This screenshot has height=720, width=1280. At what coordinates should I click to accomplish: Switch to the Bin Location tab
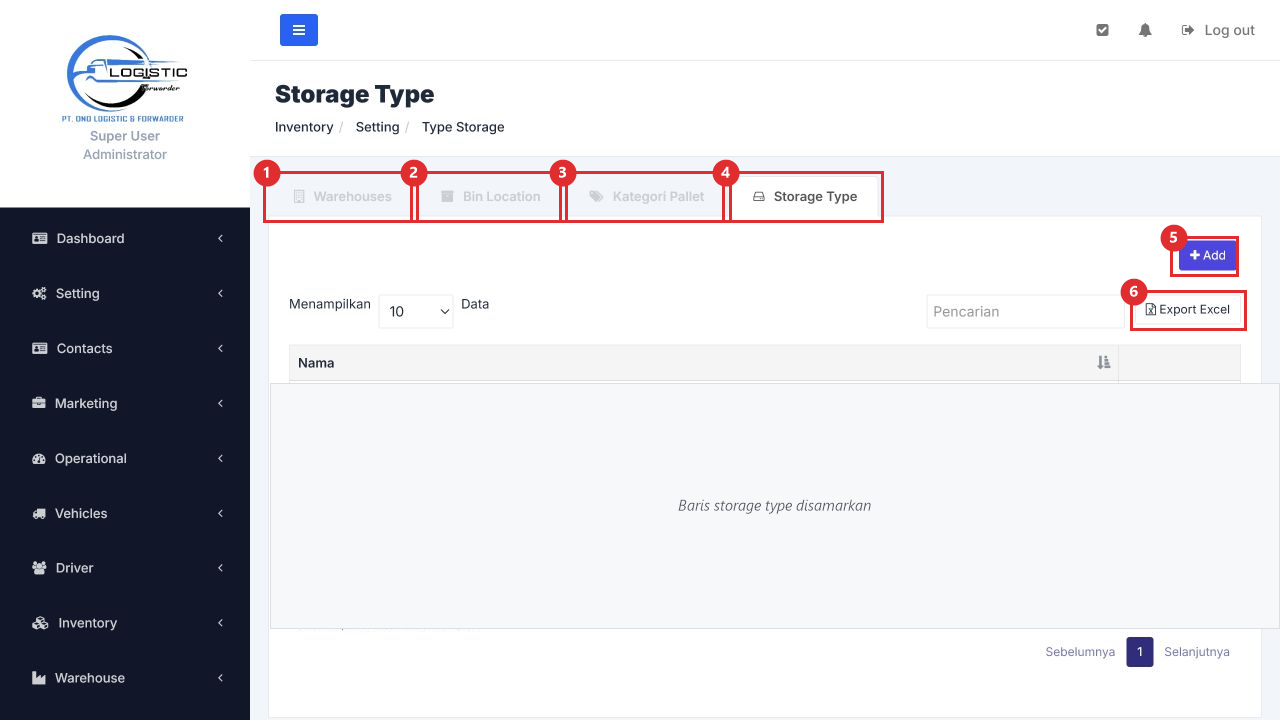pyautogui.click(x=489, y=196)
